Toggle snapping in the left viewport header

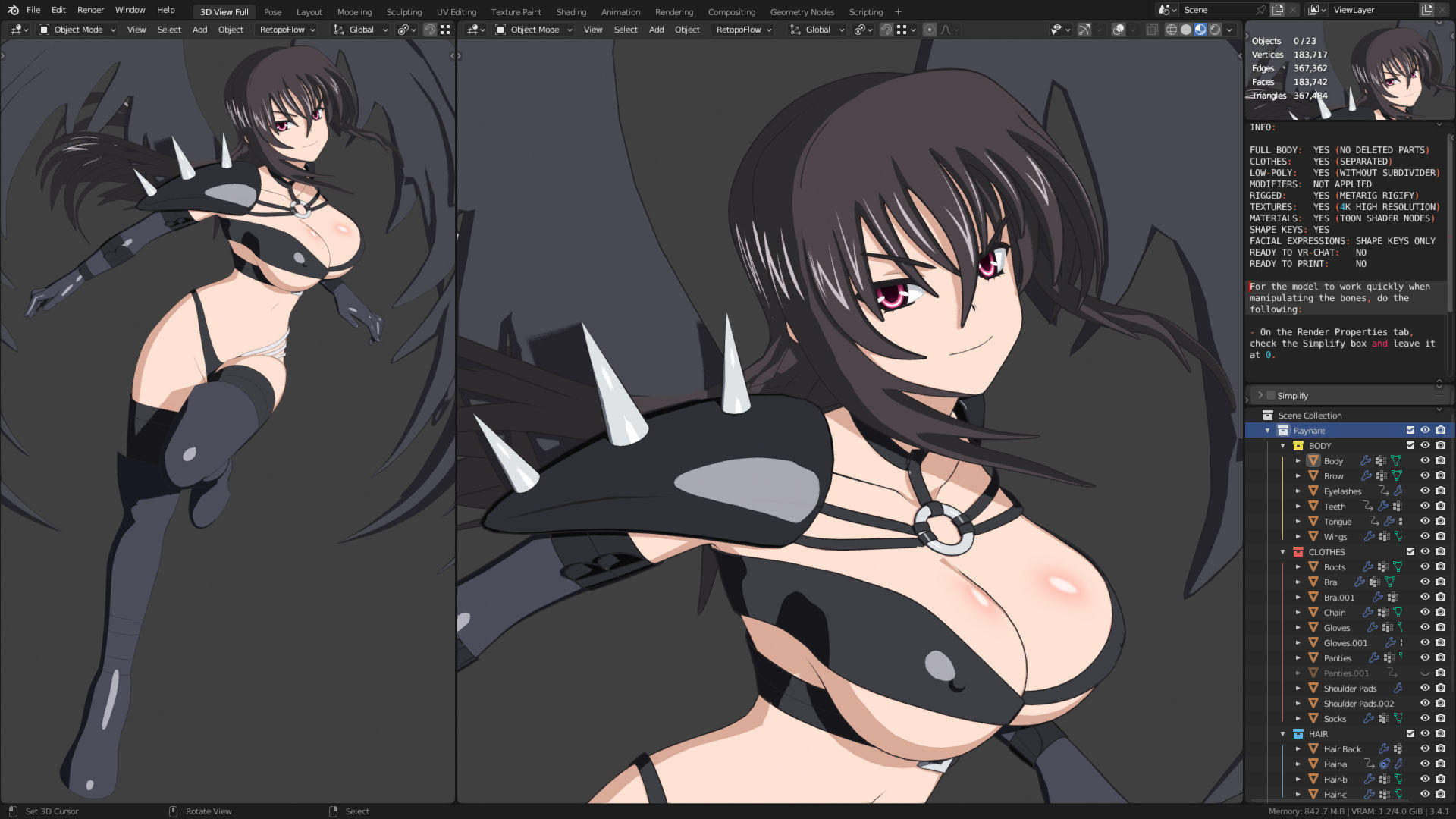pos(430,30)
